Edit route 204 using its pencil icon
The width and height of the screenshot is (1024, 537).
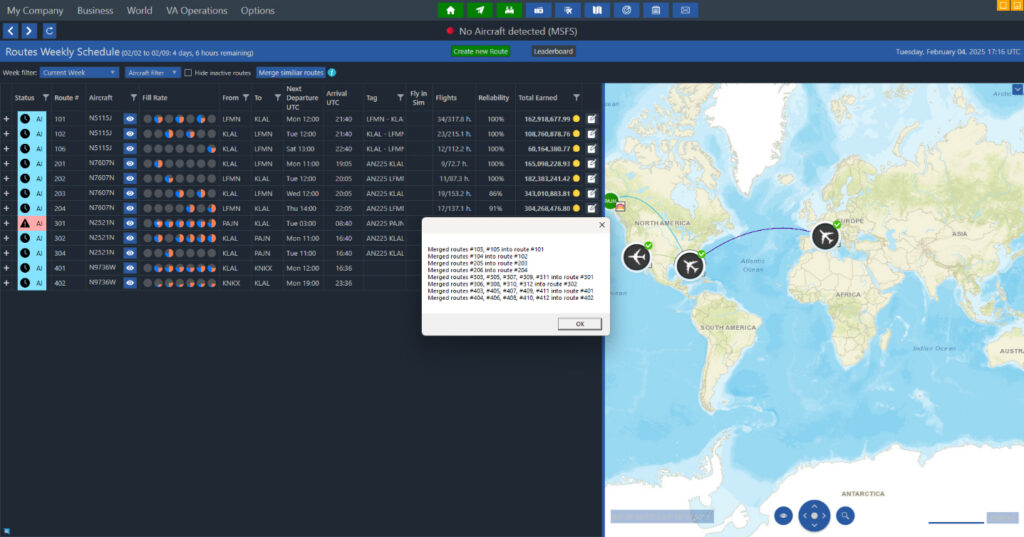tap(592, 208)
